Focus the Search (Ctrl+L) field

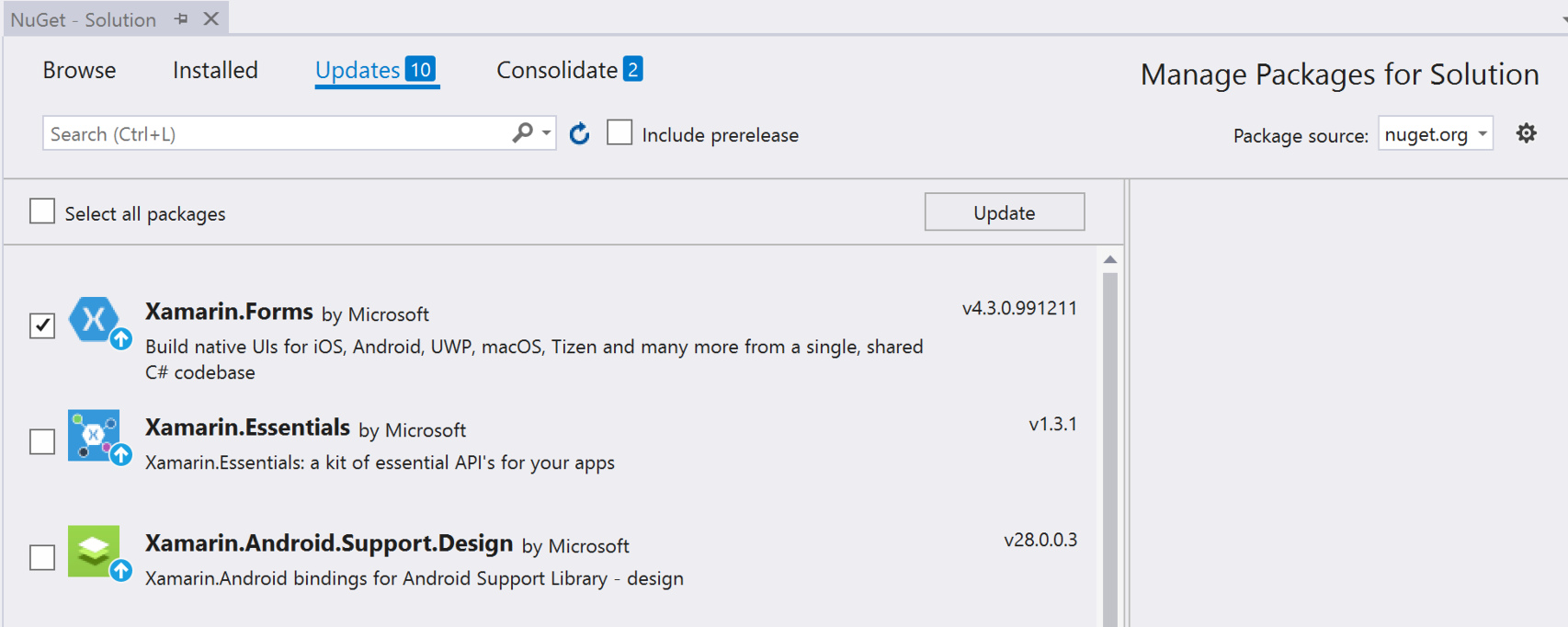[276, 133]
